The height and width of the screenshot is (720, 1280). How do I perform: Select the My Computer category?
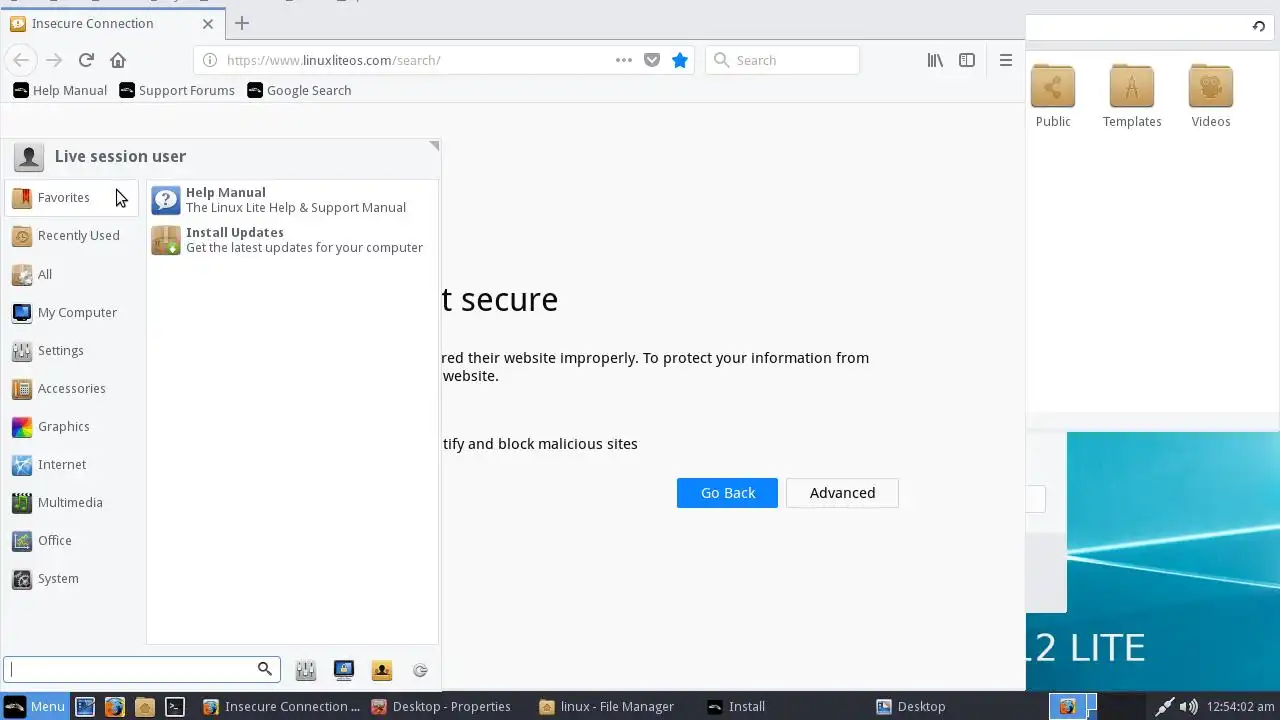tap(72, 312)
